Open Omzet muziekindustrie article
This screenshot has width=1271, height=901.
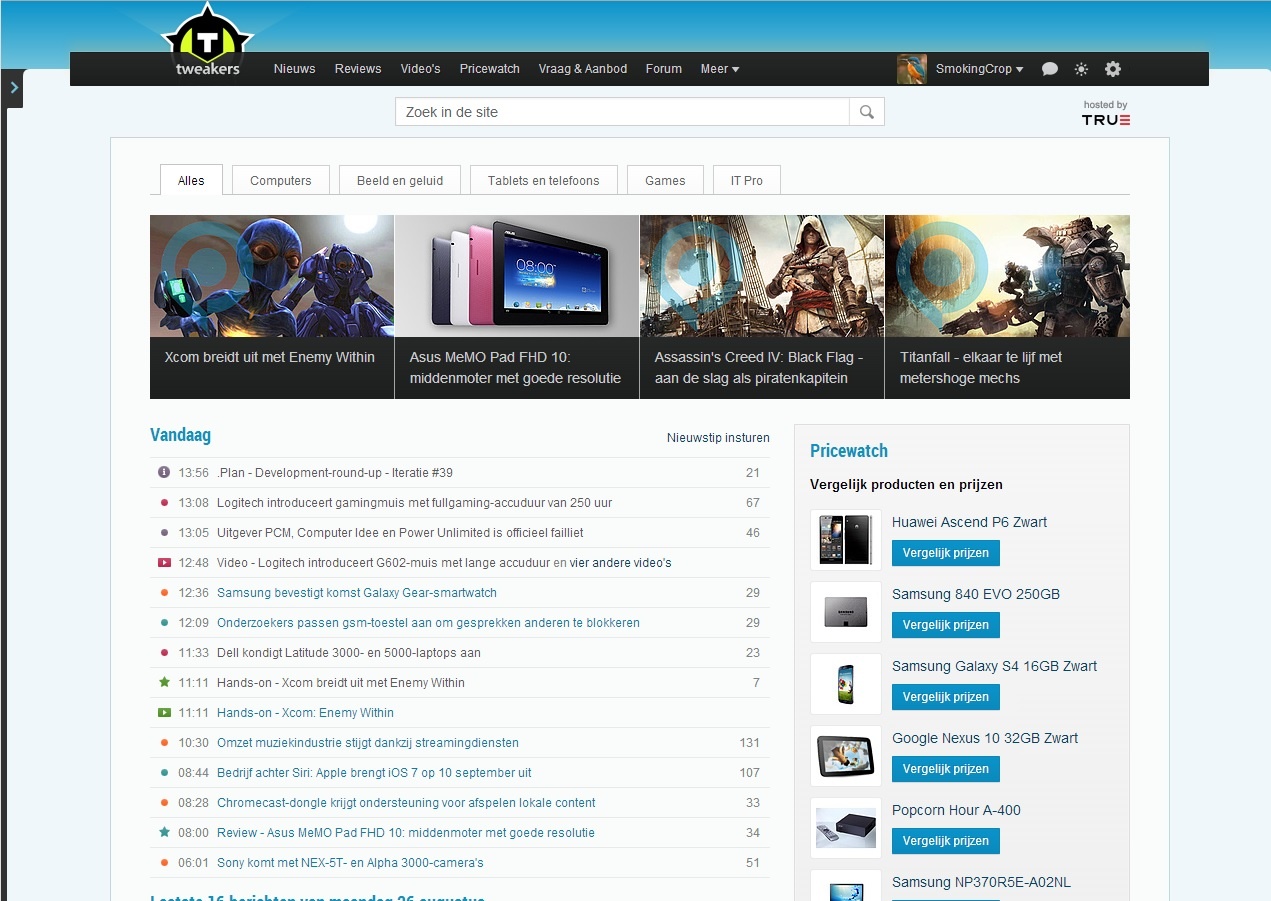click(368, 743)
